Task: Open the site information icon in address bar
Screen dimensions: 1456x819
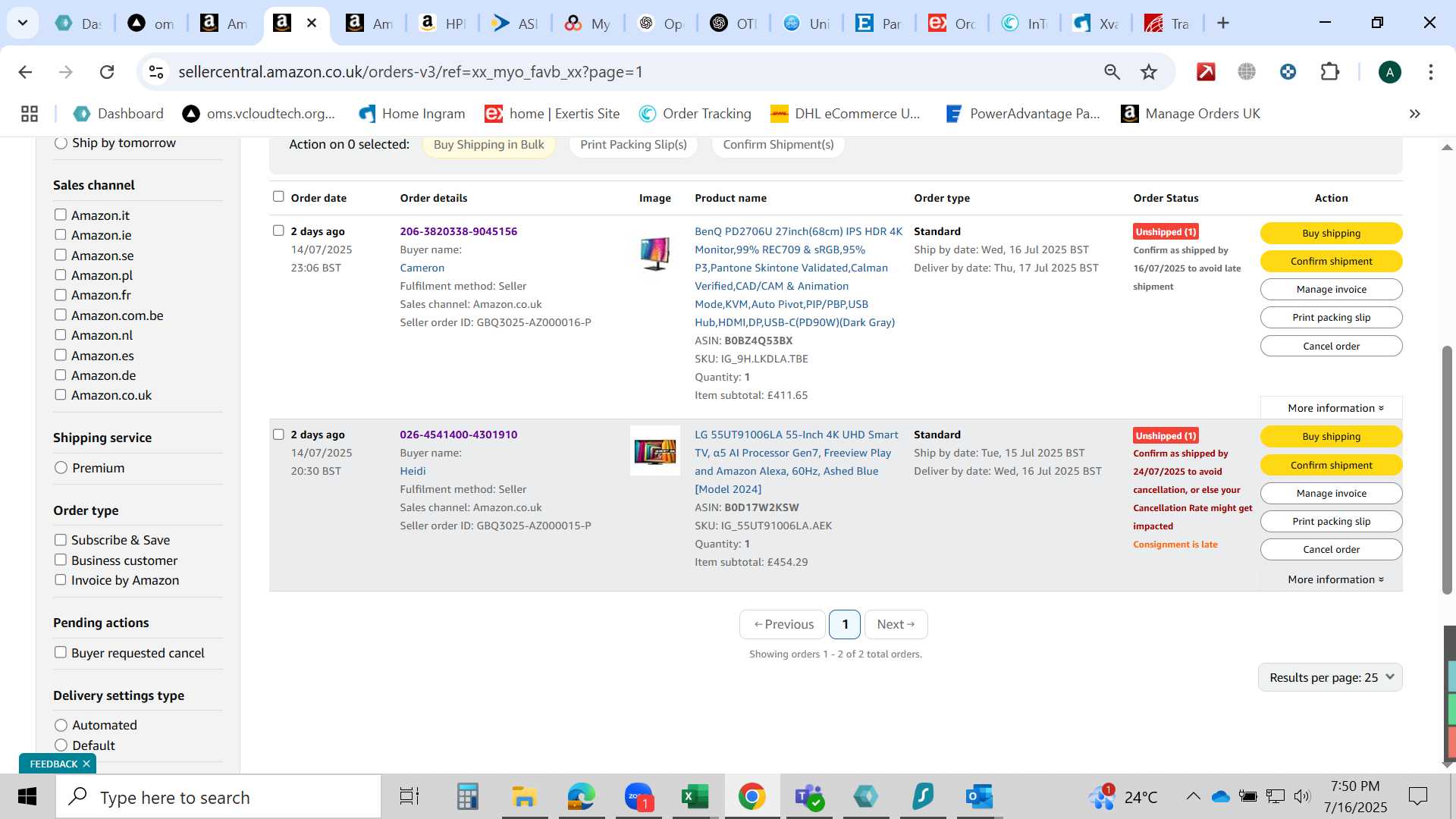Action: 156,72
